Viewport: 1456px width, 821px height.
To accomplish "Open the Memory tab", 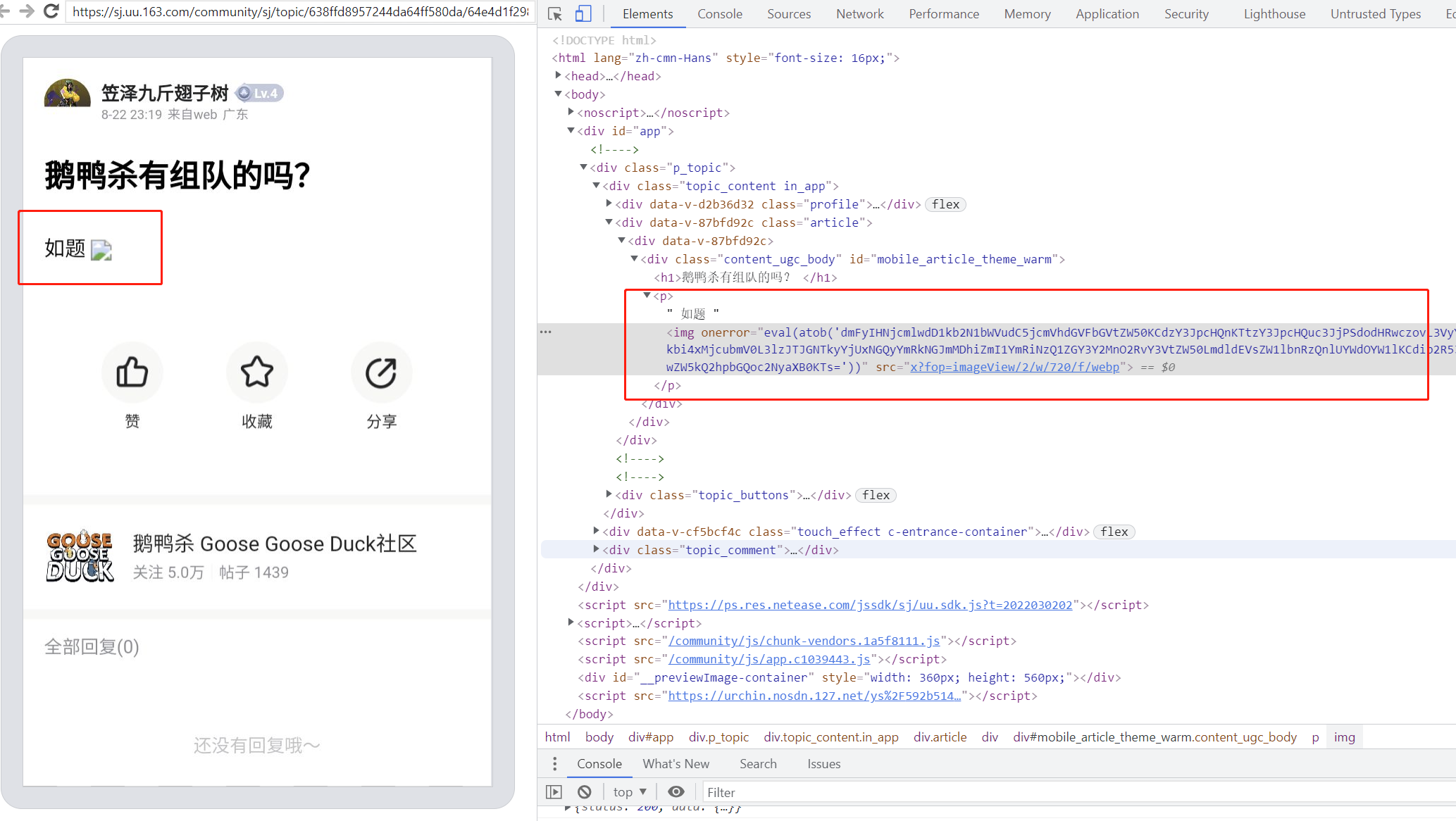I will [x=1027, y=14].
